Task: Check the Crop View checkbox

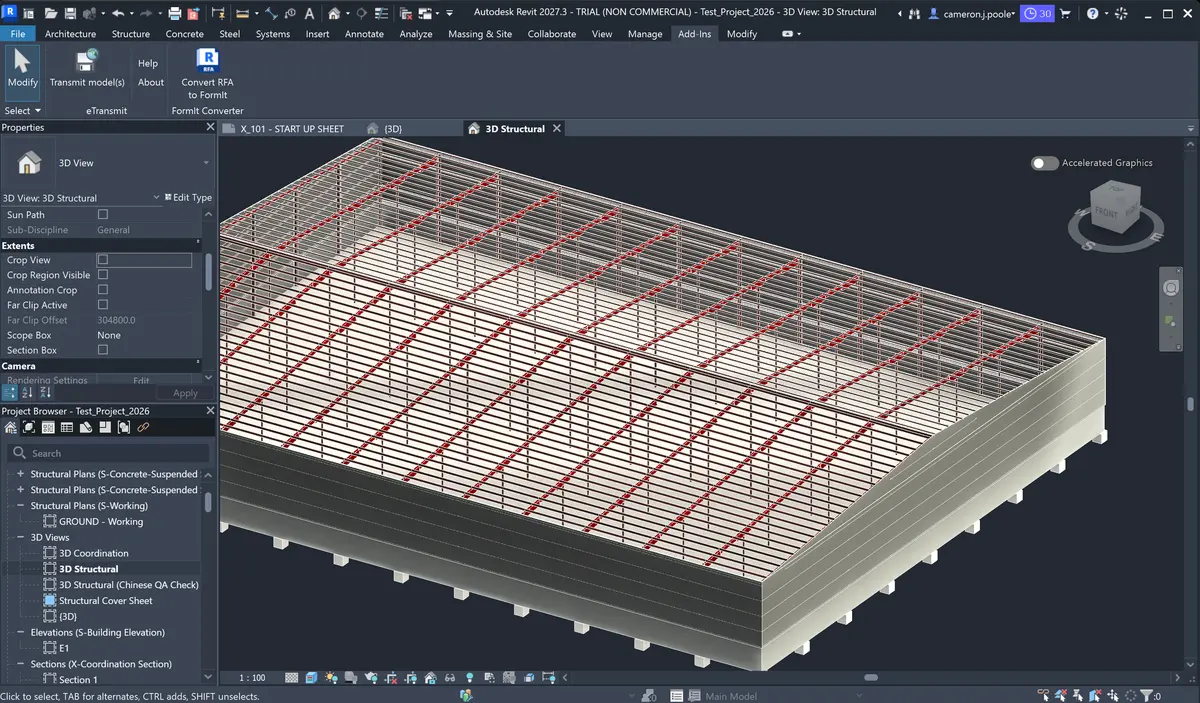Action: 102,259
